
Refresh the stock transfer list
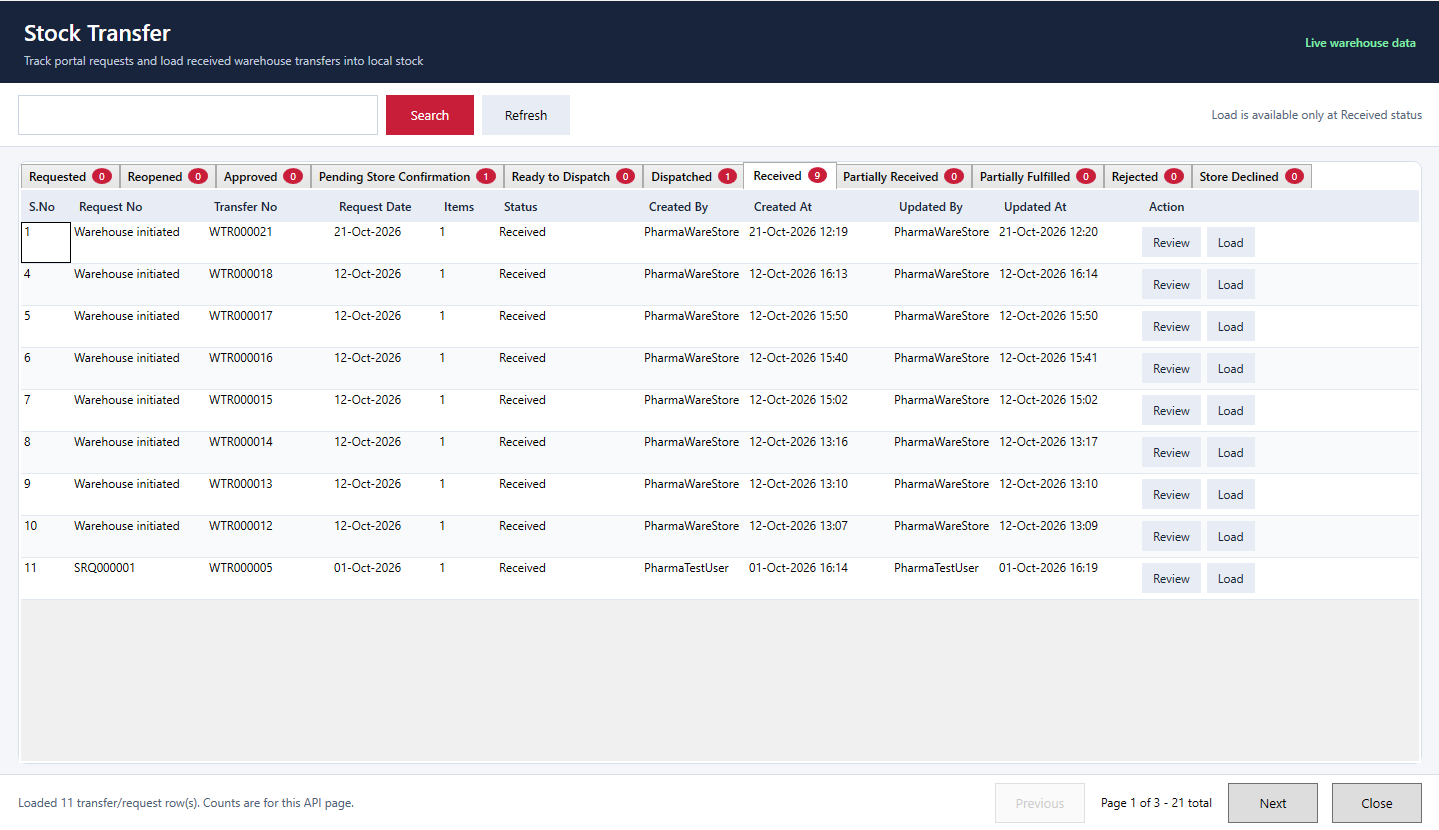[526, 115]
